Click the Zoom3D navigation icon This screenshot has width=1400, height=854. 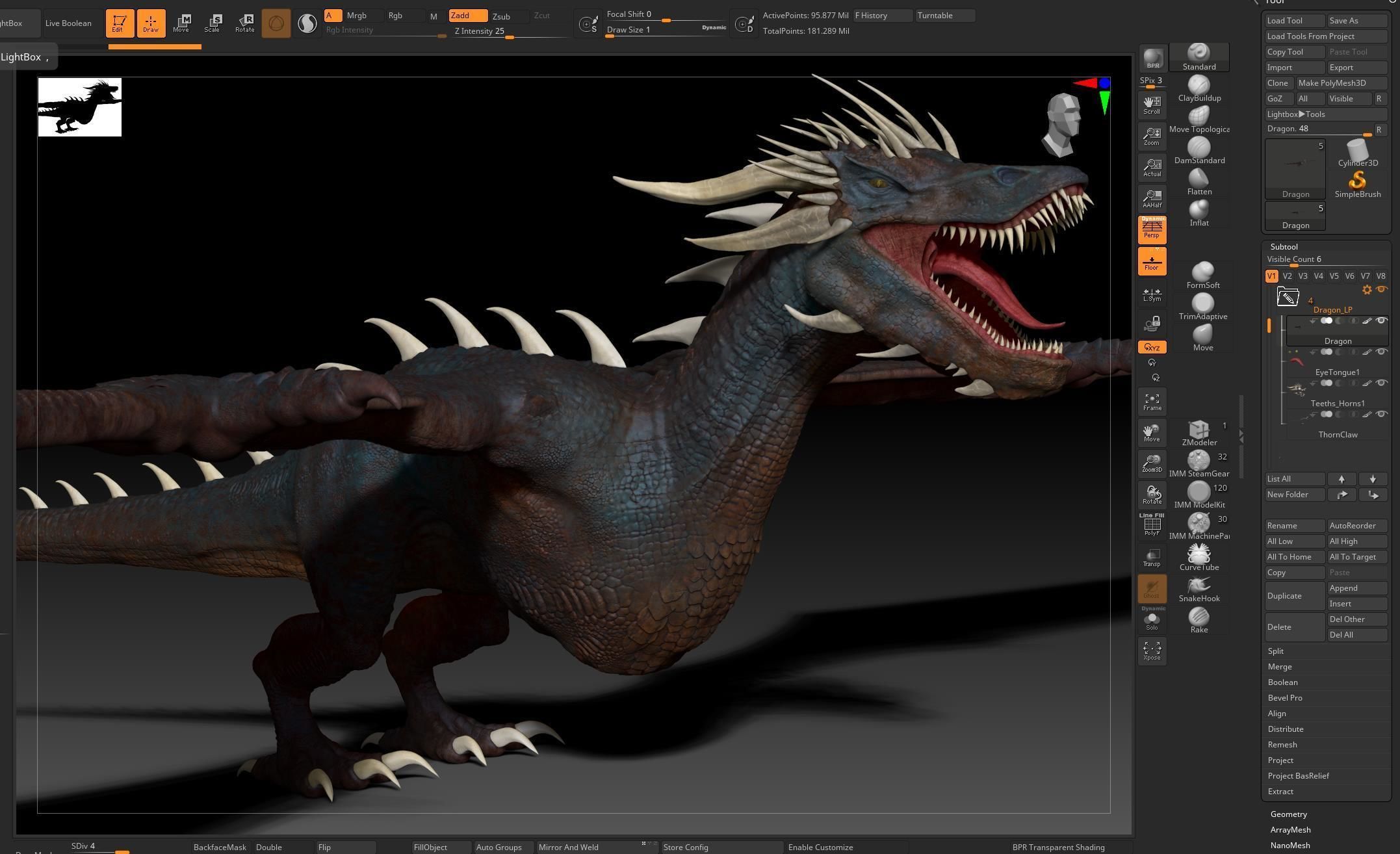tap(1152, 464)
